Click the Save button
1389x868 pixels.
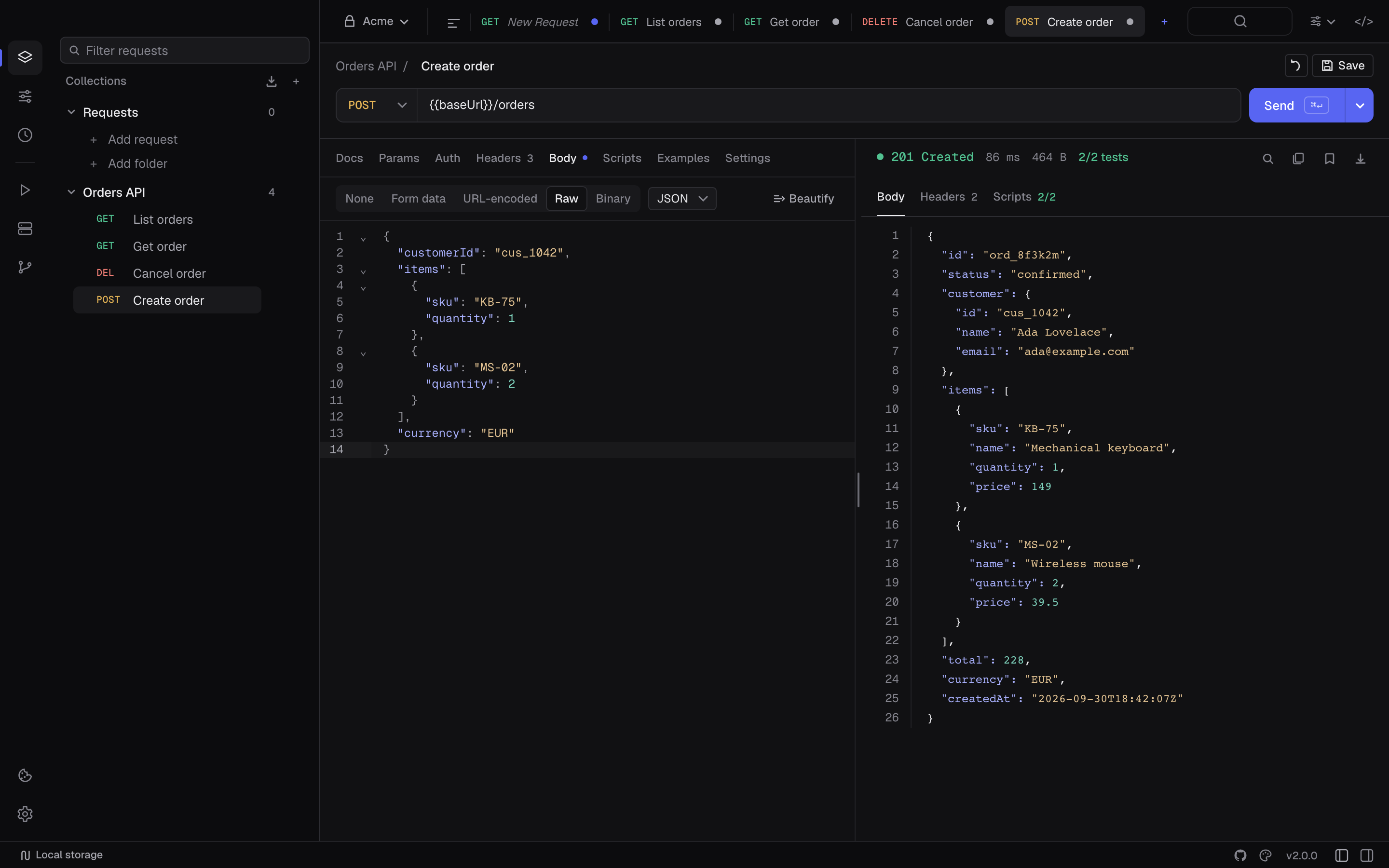[1342, 66]
